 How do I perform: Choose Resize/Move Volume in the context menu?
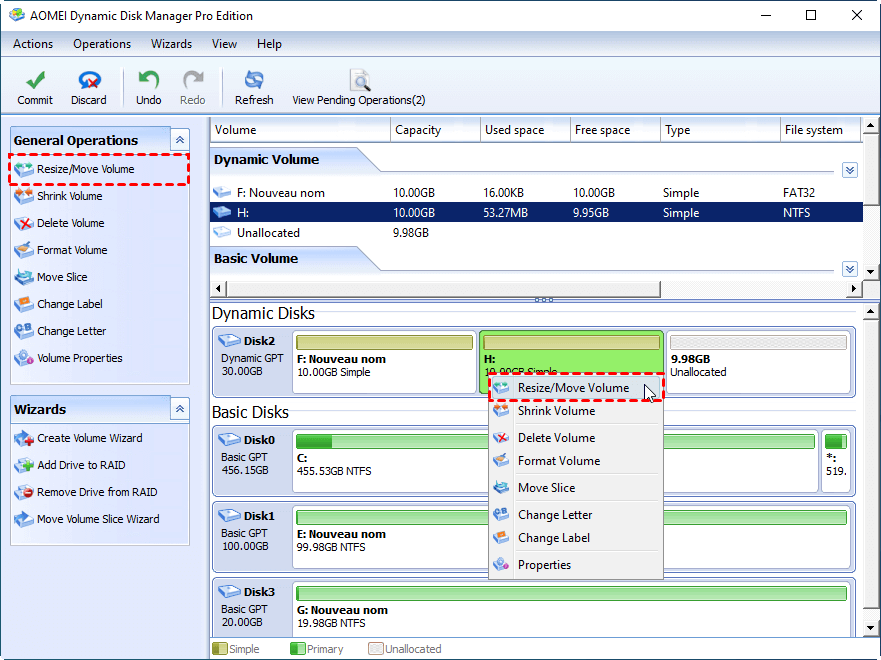coord(576,388)
